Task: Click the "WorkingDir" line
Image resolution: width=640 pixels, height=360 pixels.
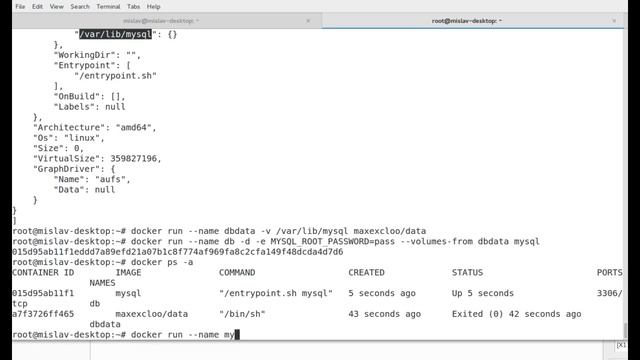Action: tap(97, 55)
